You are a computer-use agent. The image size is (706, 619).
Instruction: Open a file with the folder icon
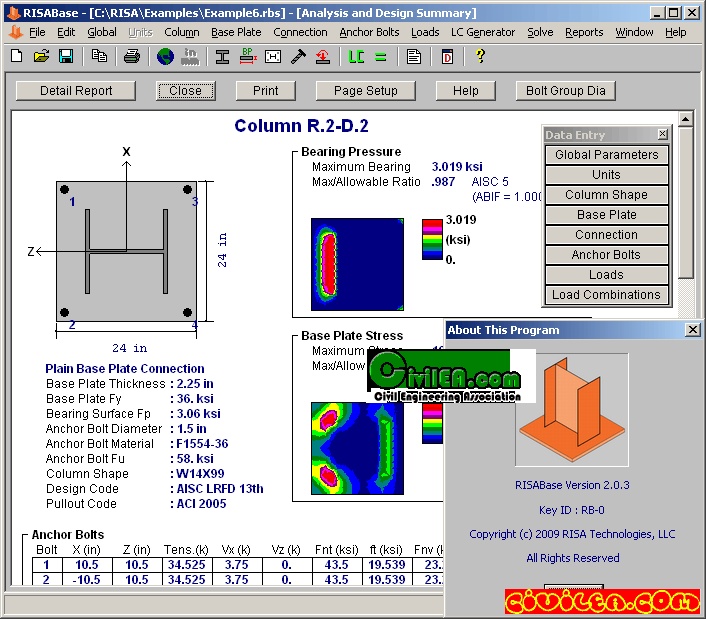[x=42, y=56]
